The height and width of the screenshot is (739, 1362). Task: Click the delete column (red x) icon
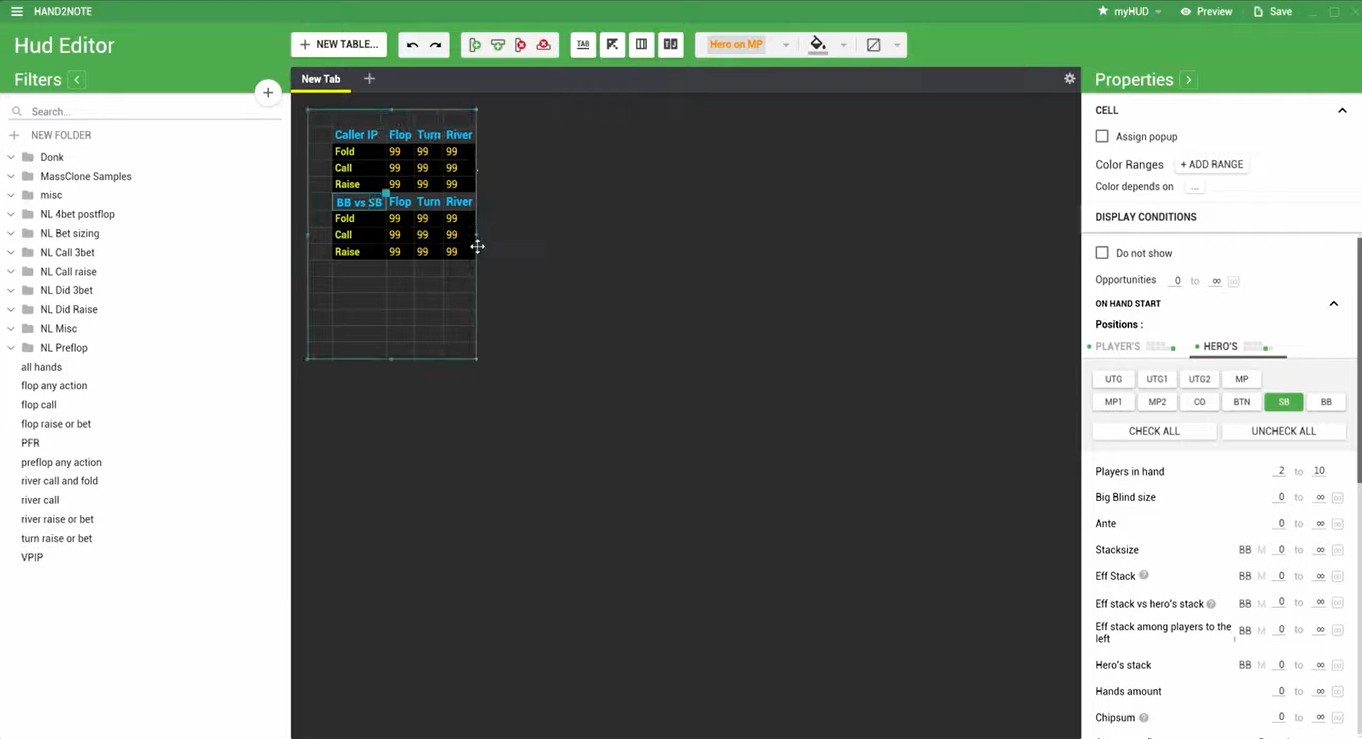coord(521,45)
